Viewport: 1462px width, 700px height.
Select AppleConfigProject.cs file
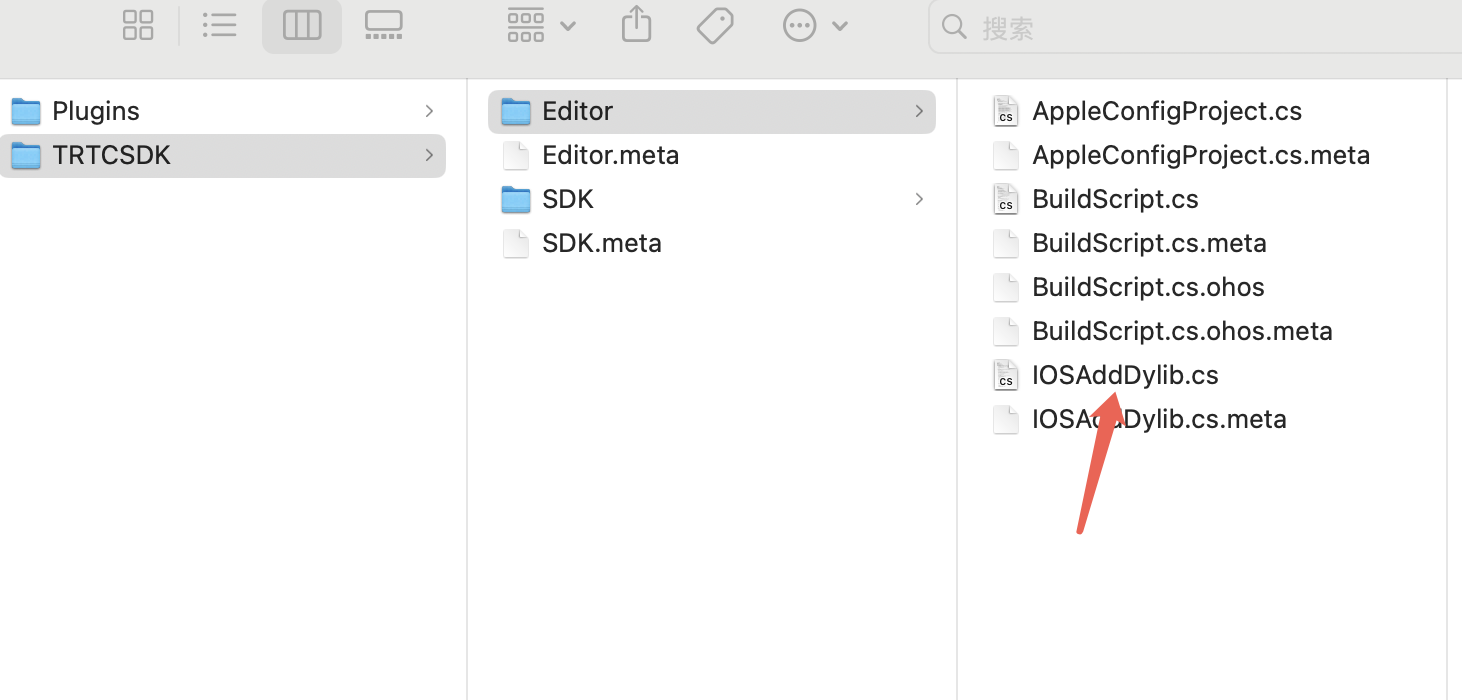(1166, 111)
